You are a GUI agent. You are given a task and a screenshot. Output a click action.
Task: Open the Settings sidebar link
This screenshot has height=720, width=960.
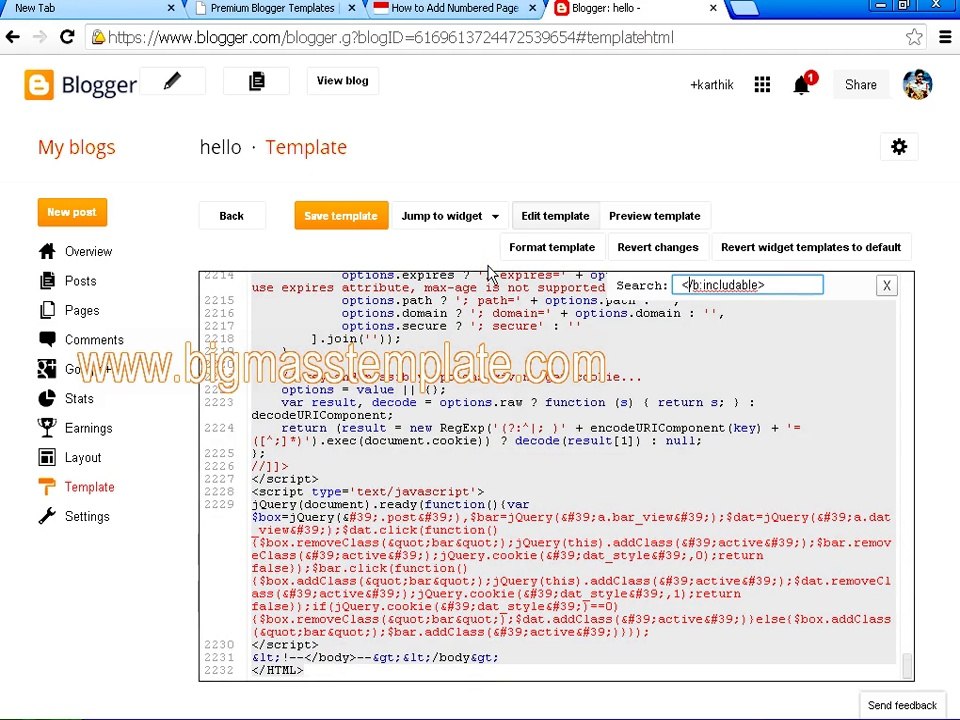87,516
